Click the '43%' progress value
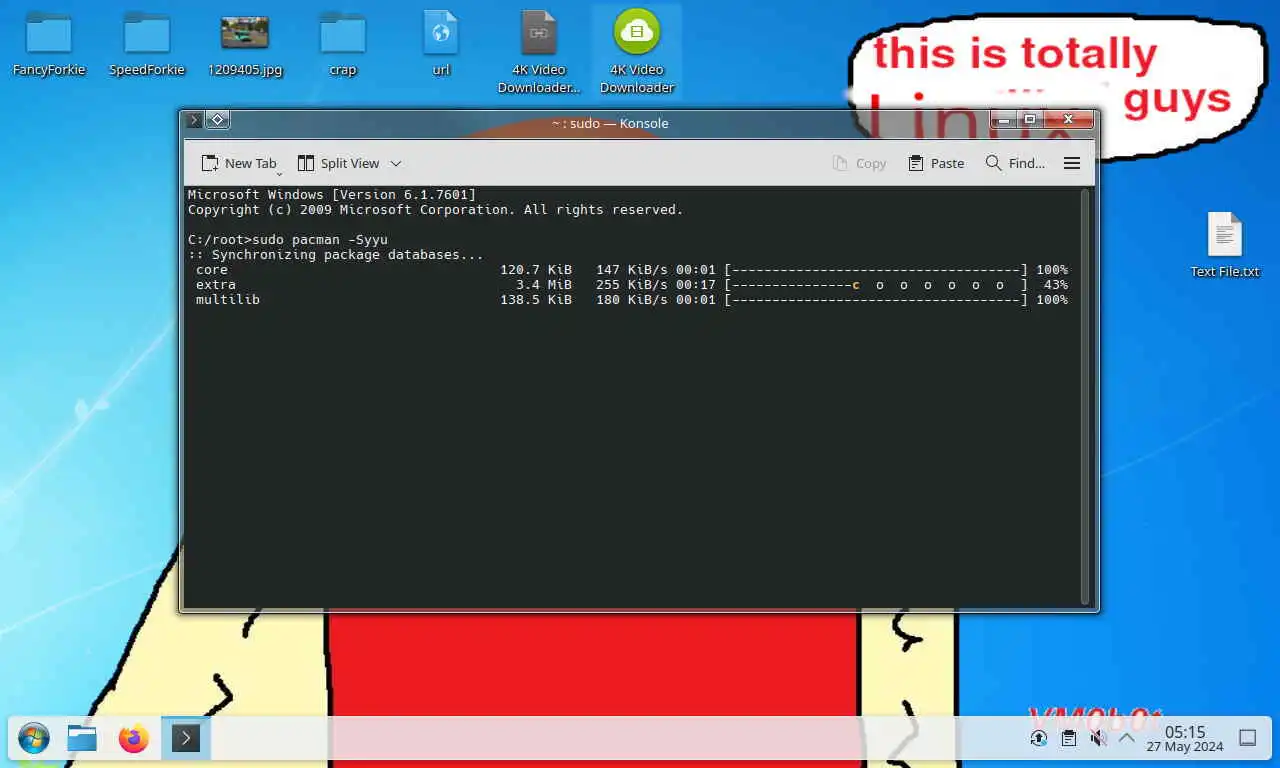The width and height of the screenshot is (1280, 768). click(1056, 285)
